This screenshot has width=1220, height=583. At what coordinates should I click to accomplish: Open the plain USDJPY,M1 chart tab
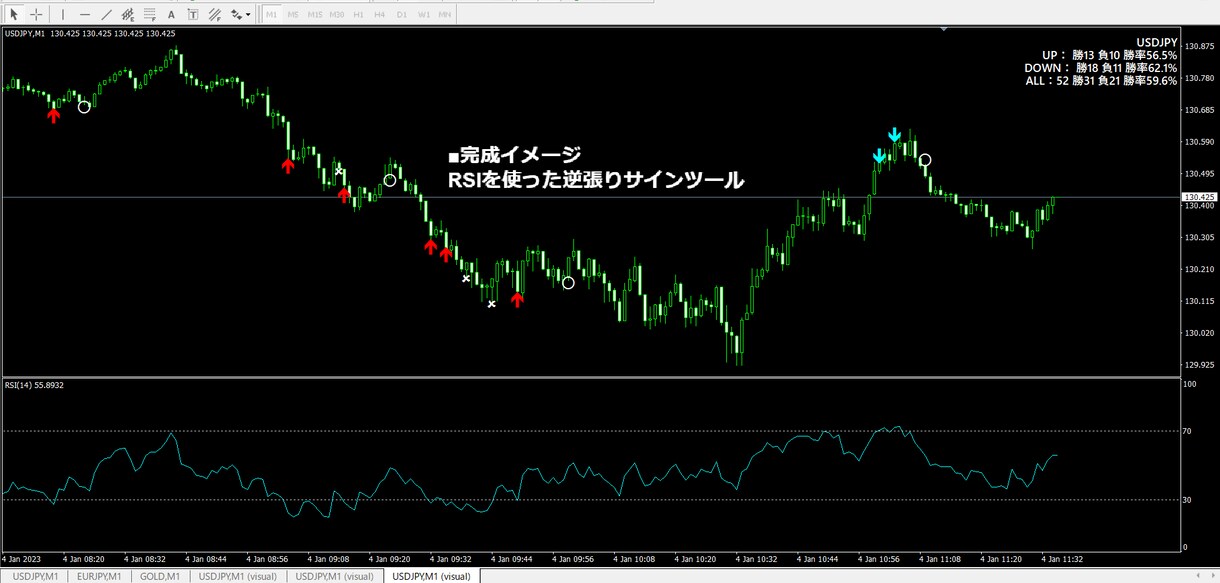35,576
